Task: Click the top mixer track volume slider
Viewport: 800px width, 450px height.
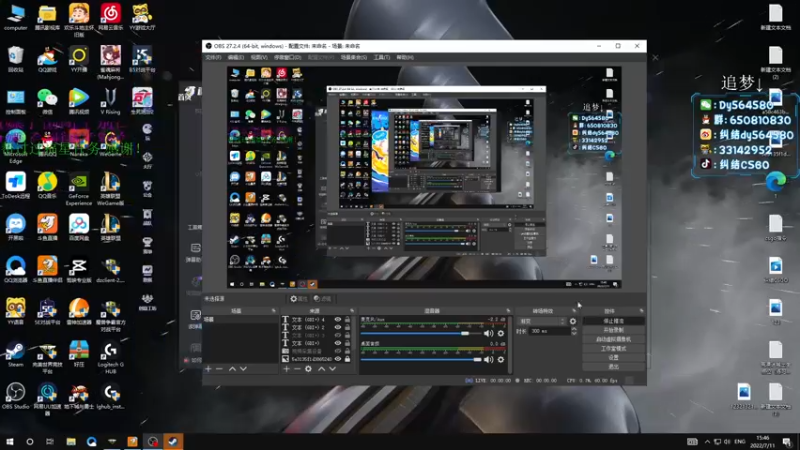Action: click(x=421, y=333)
